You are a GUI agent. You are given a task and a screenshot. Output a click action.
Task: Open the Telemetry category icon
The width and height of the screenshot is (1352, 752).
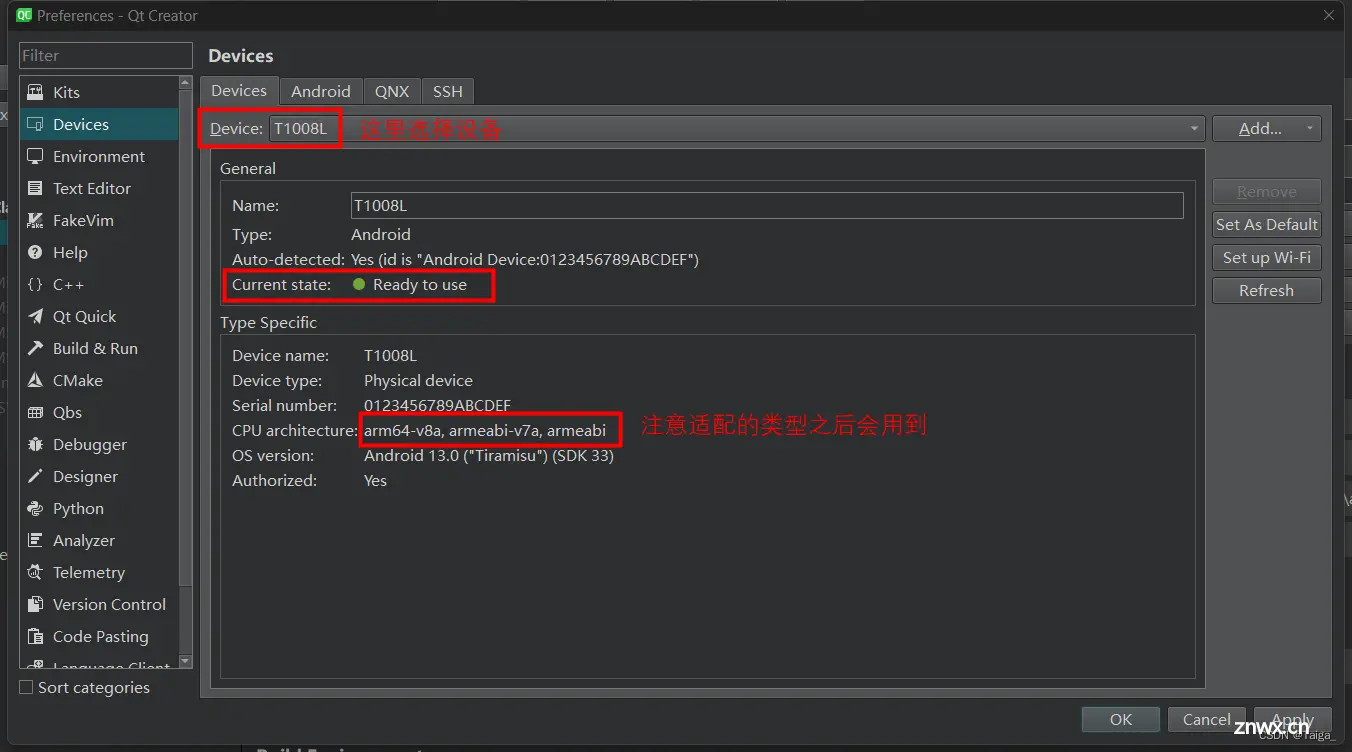[x=36, y=572]
